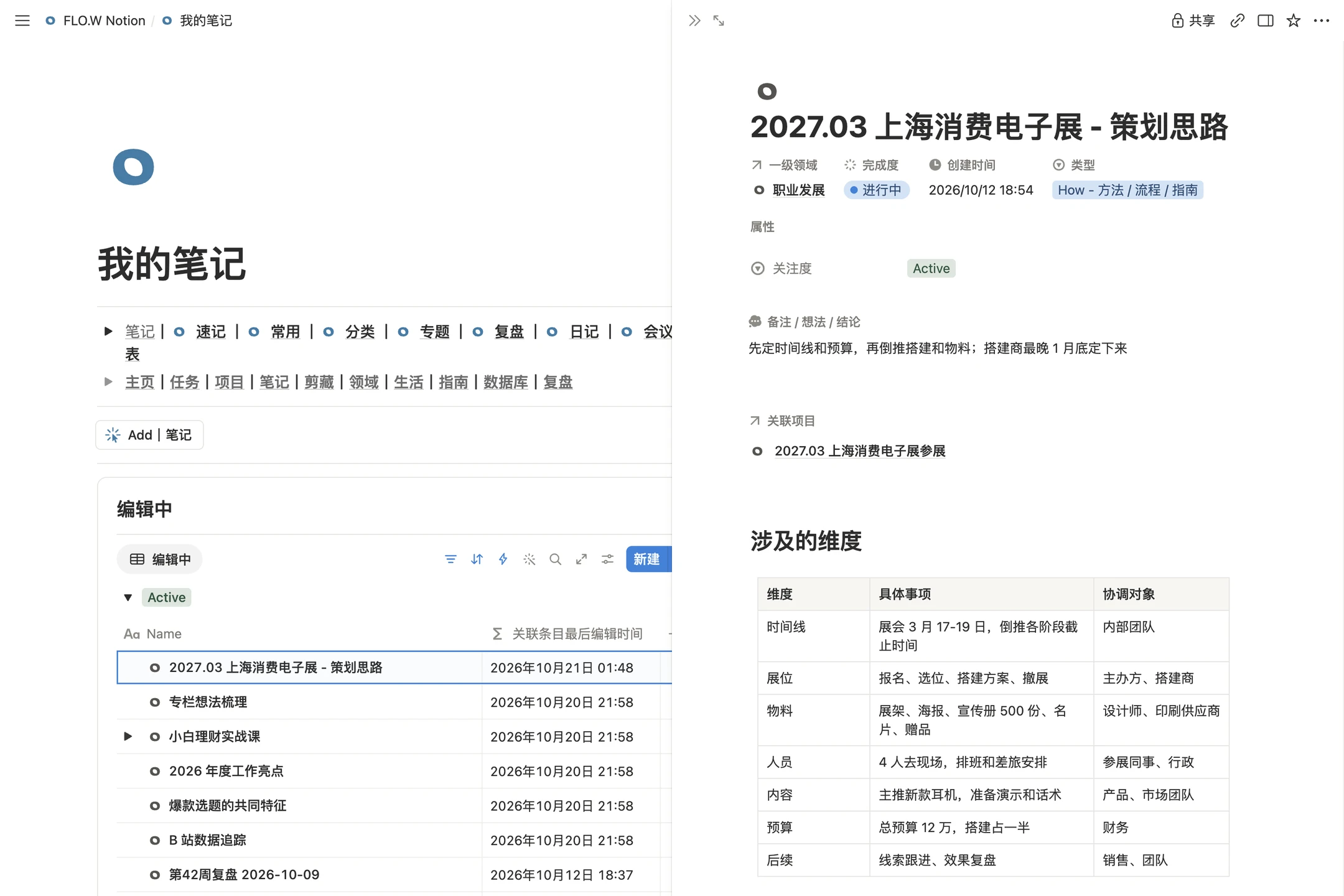Add the page to favorites with the star
This screenshot has width=1344, height=896.
[x=1294, y=21]
